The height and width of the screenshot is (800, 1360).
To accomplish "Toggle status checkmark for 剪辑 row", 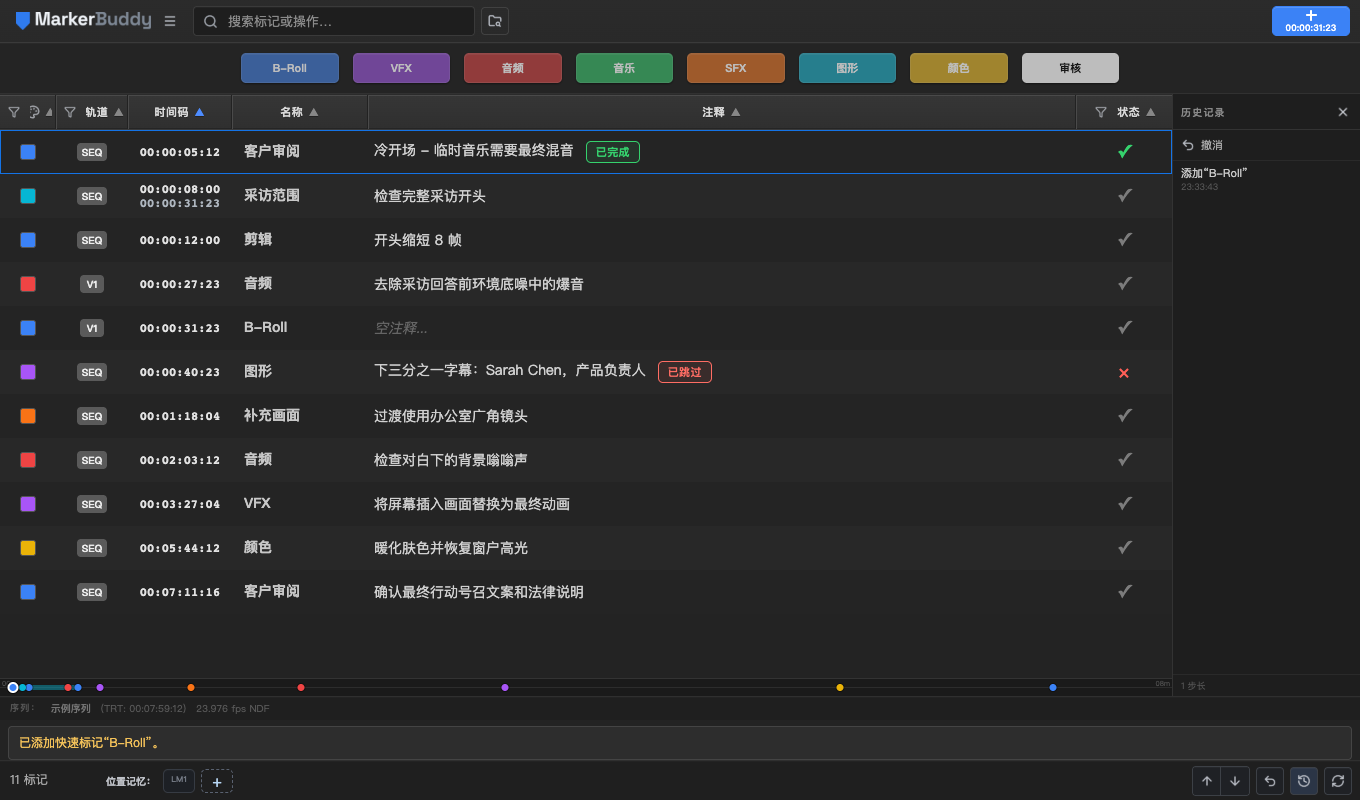I will coord(1125,240).
